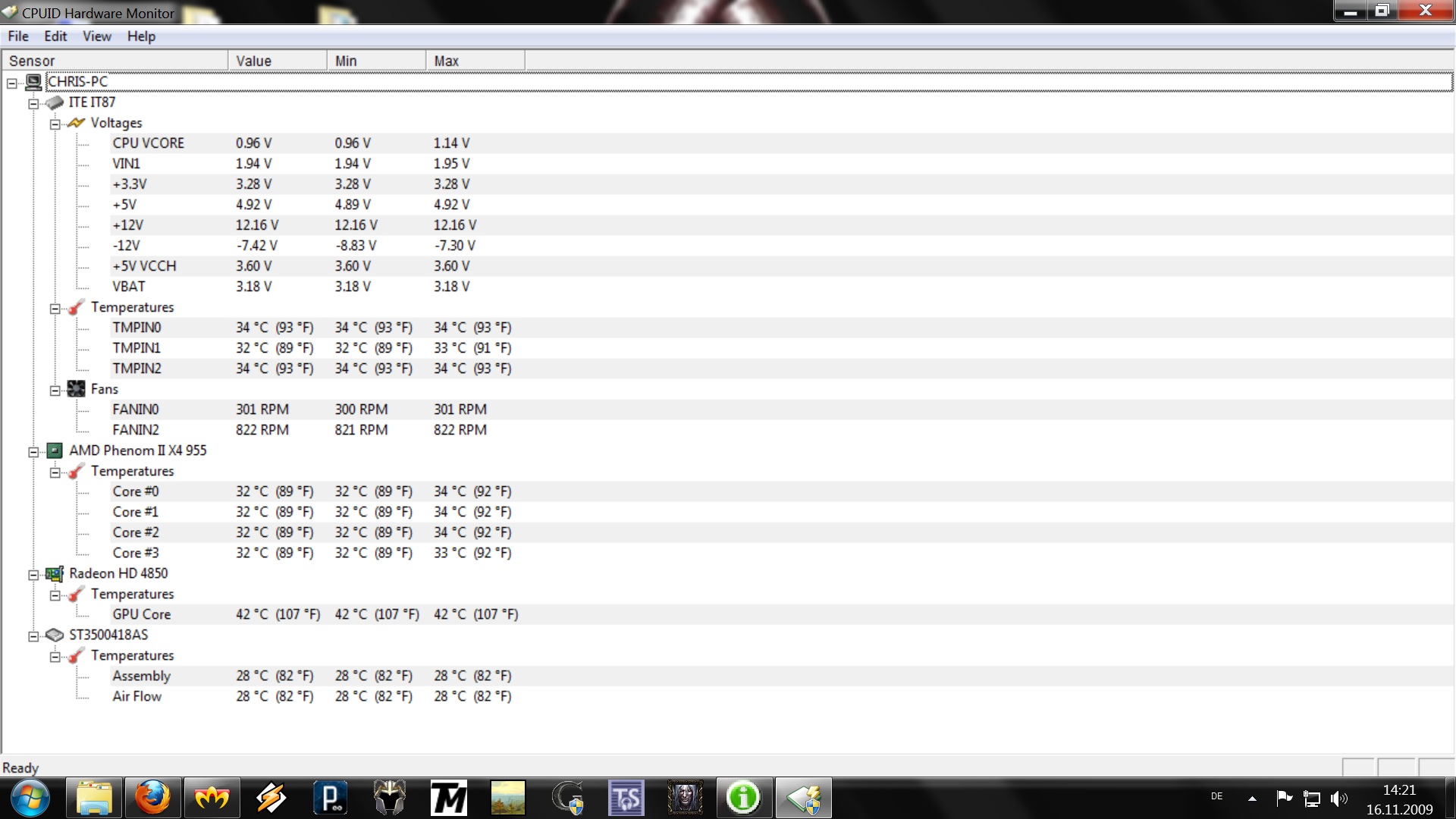
Task: Select the FANIN0 fan row
Action: pos(782,409)
